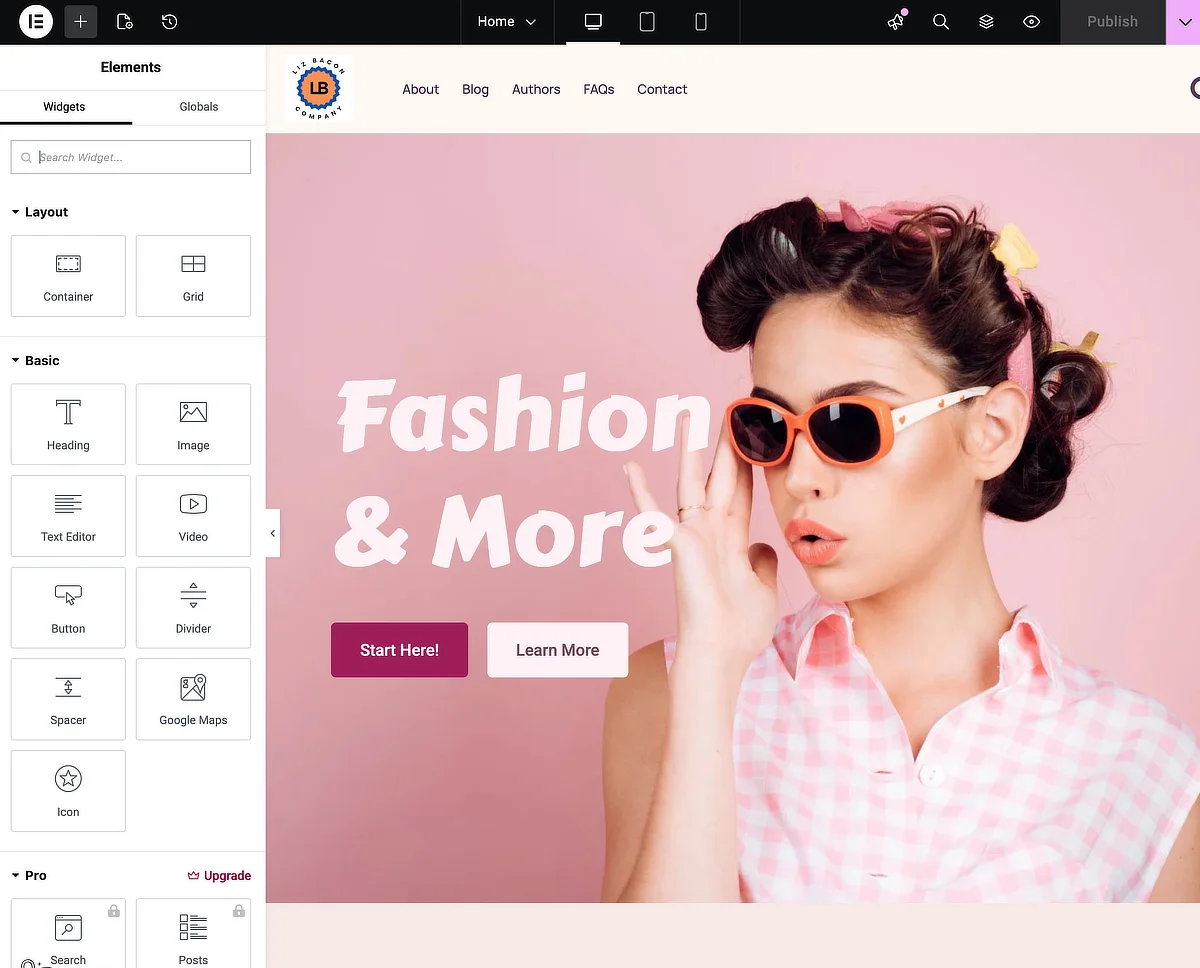Open the What's New megaphone icon

coord(896,22)
